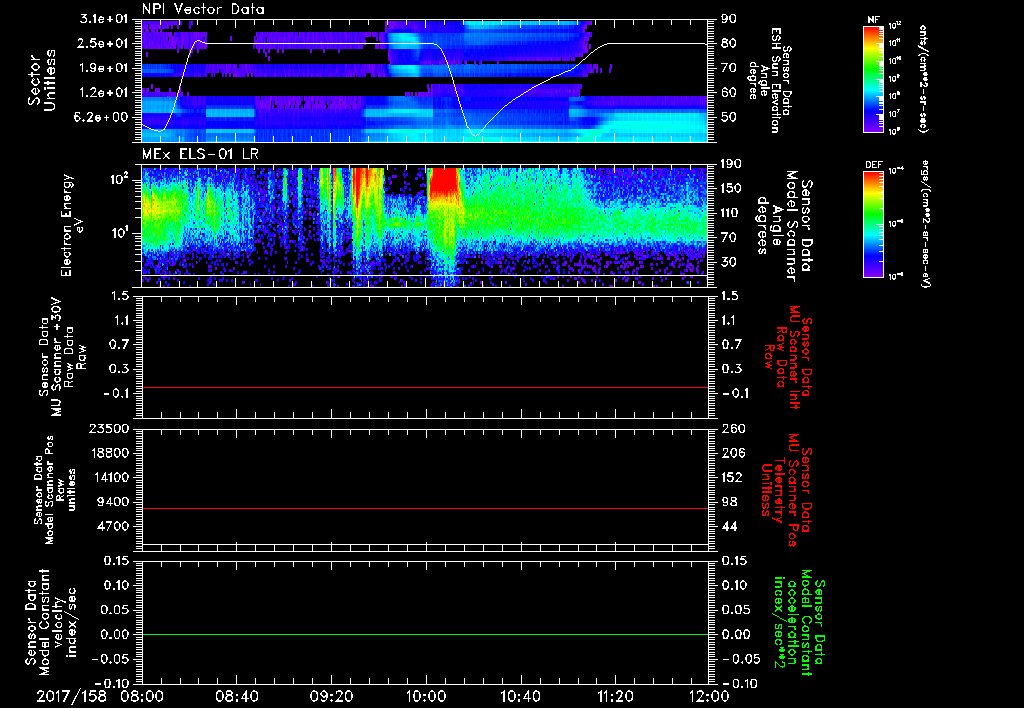Screen dimensions: 1024x708
Task: Click the '23500' scanner position tick value
Action: pyautogui.click(x=108, y=429)
